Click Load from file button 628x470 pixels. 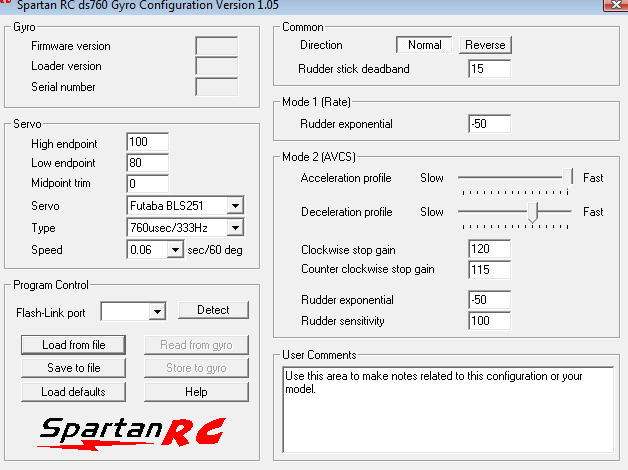click(x=74, y=345)
